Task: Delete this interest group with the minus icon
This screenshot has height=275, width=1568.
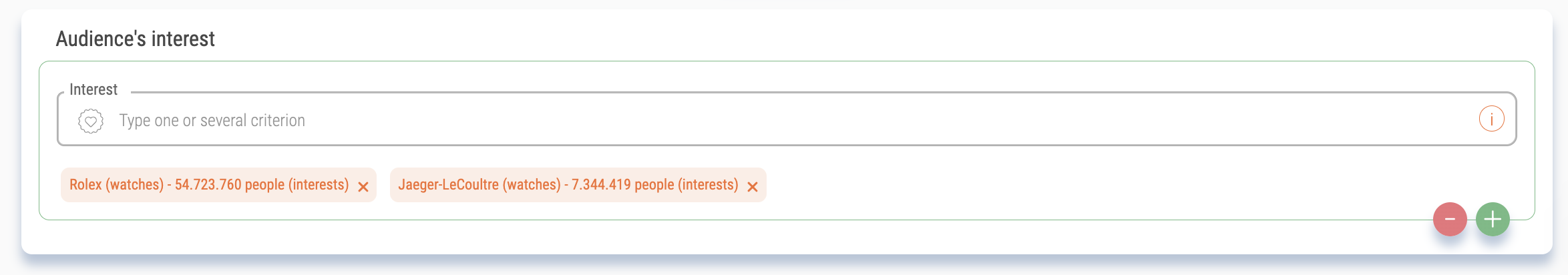Action: click(x=1450, y=219)
